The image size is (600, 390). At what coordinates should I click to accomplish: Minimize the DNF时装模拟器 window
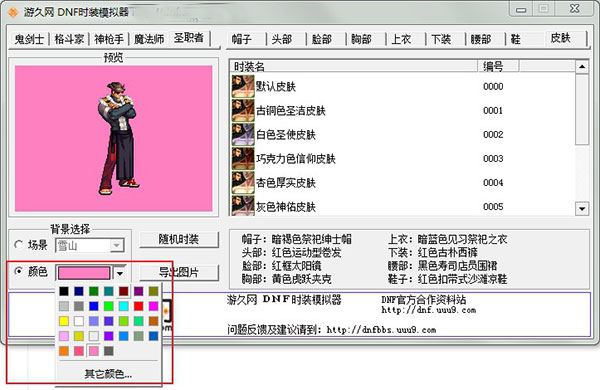tap(521, 10)
